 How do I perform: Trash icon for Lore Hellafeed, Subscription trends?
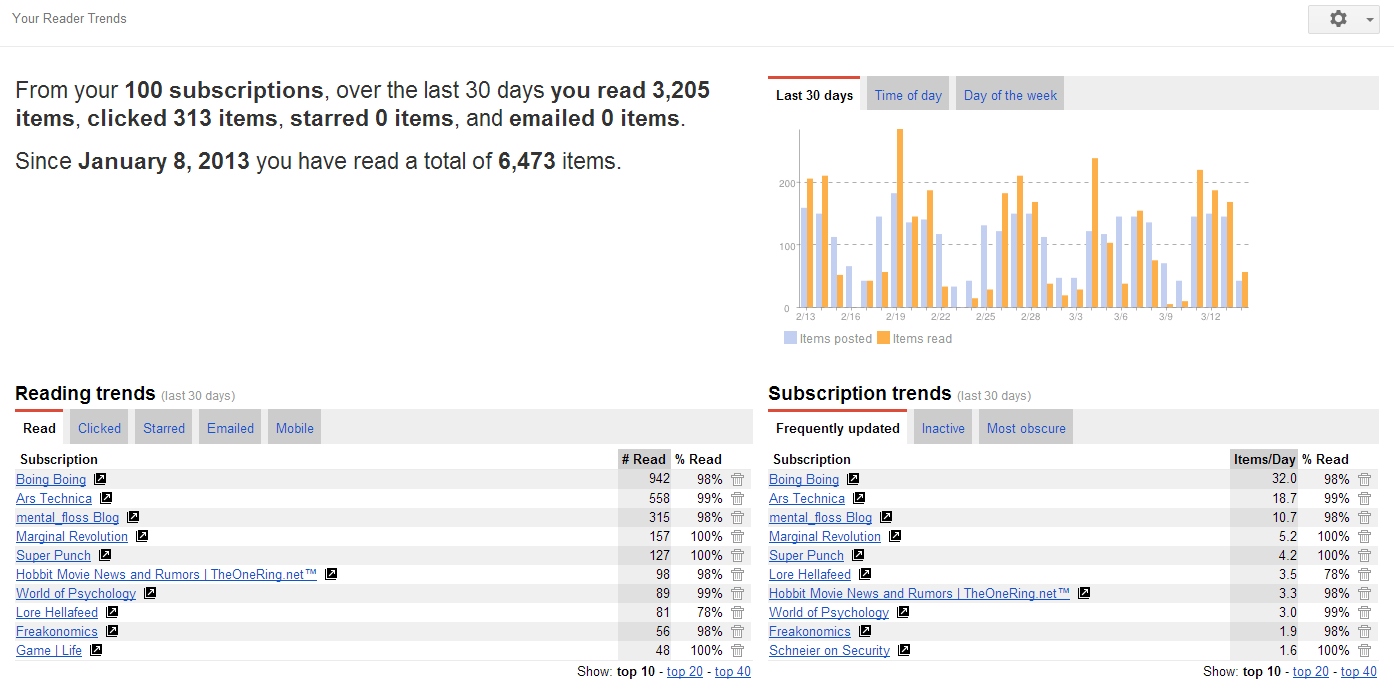(1364, 575)
